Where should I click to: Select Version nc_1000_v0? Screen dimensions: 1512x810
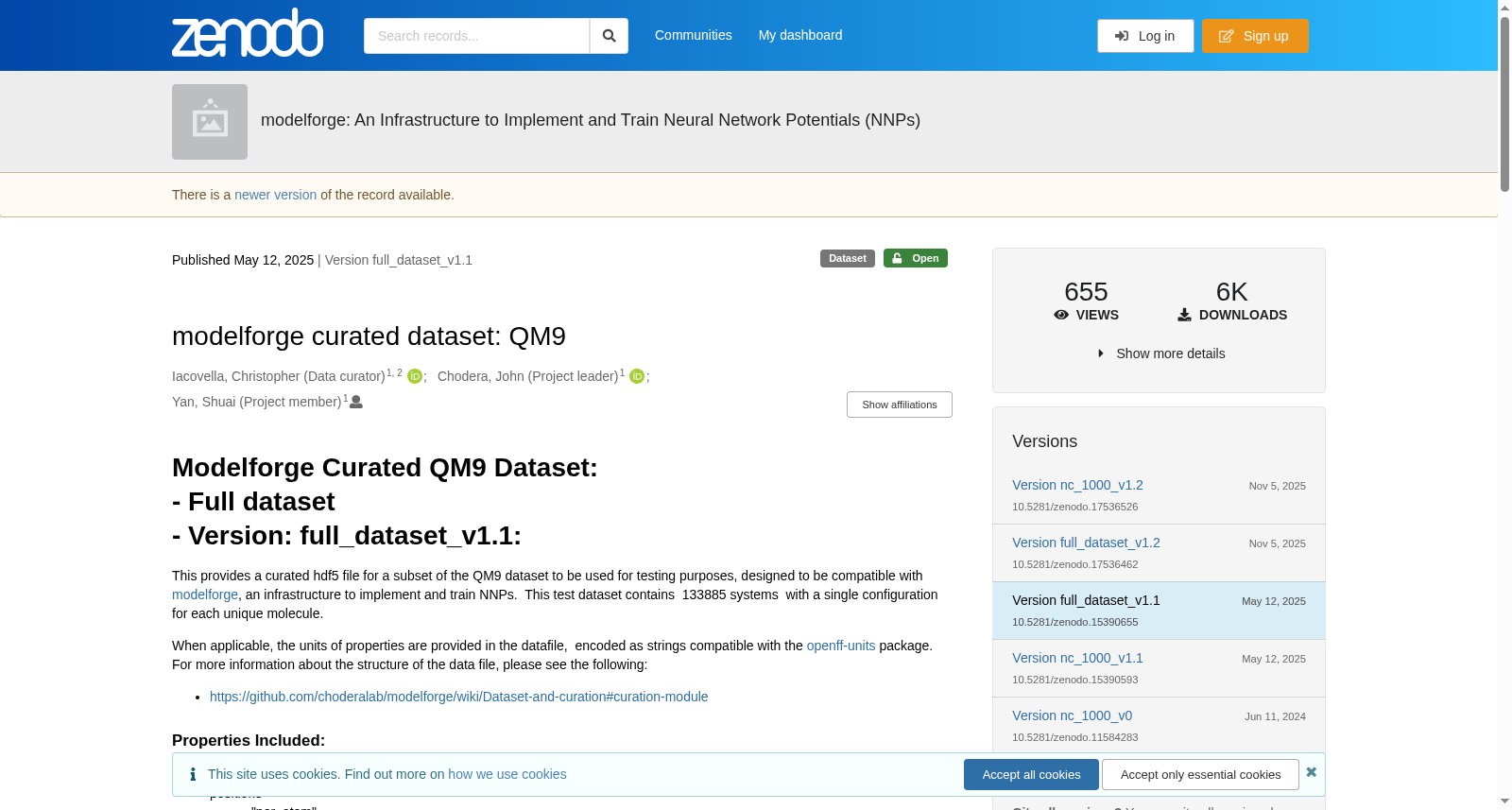click(x=1072, y=715)
